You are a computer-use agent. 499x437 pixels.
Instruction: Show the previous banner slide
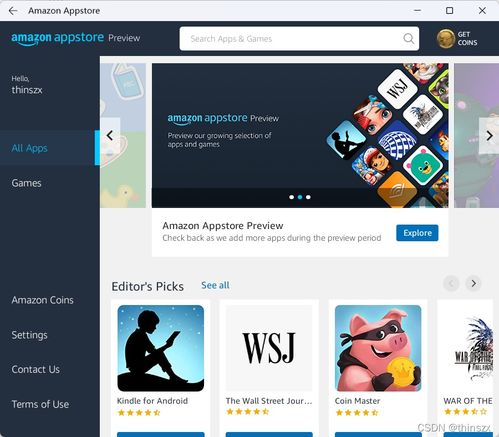coord(110,136)
